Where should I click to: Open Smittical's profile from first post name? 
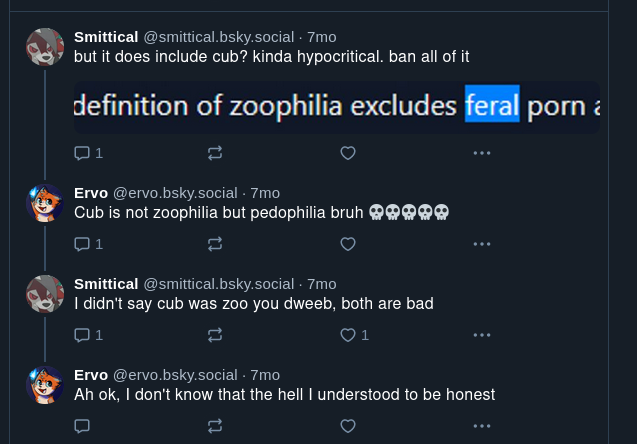pos(106,36)
